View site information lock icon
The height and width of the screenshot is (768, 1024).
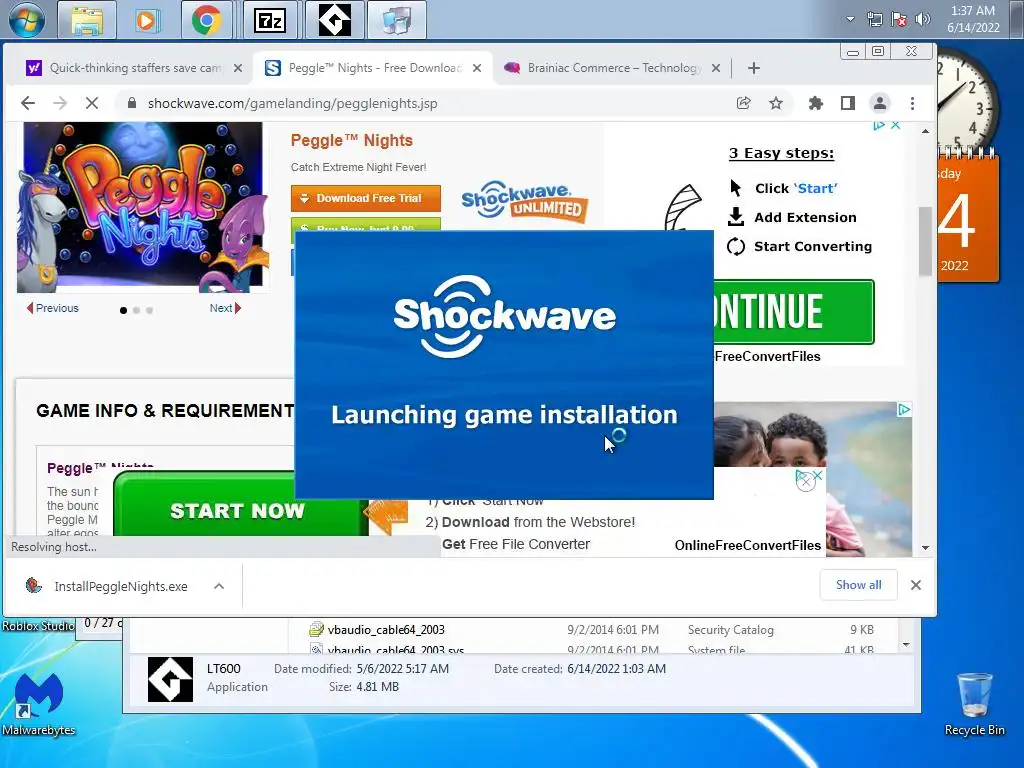[x=132, y=103]
